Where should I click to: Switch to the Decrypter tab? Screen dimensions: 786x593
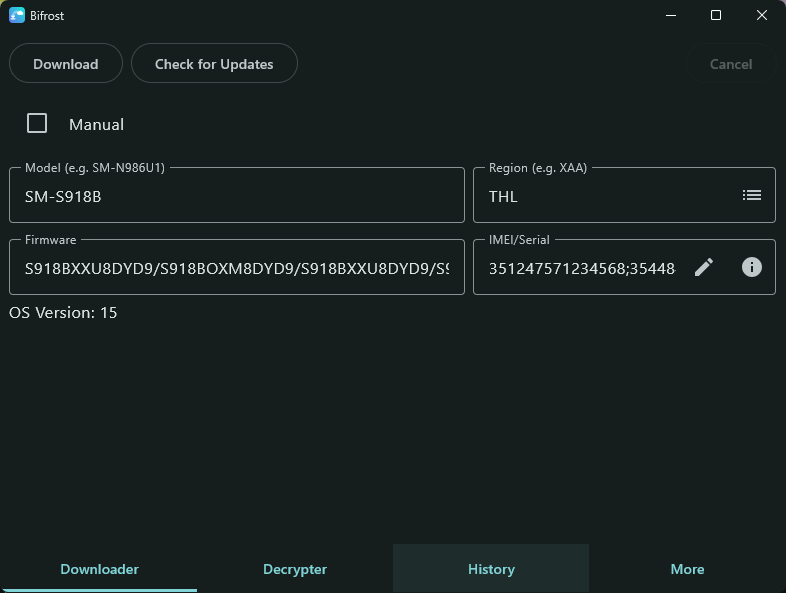point(295,568)
